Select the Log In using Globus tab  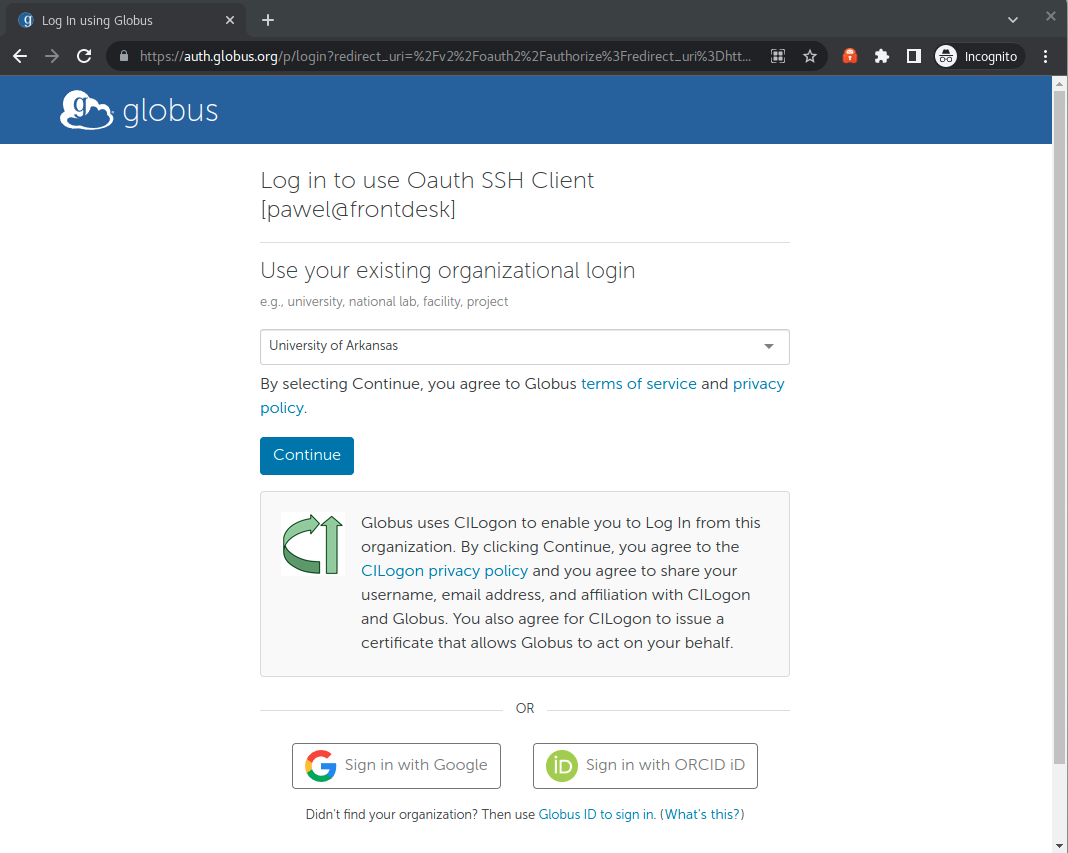point(126,20)
